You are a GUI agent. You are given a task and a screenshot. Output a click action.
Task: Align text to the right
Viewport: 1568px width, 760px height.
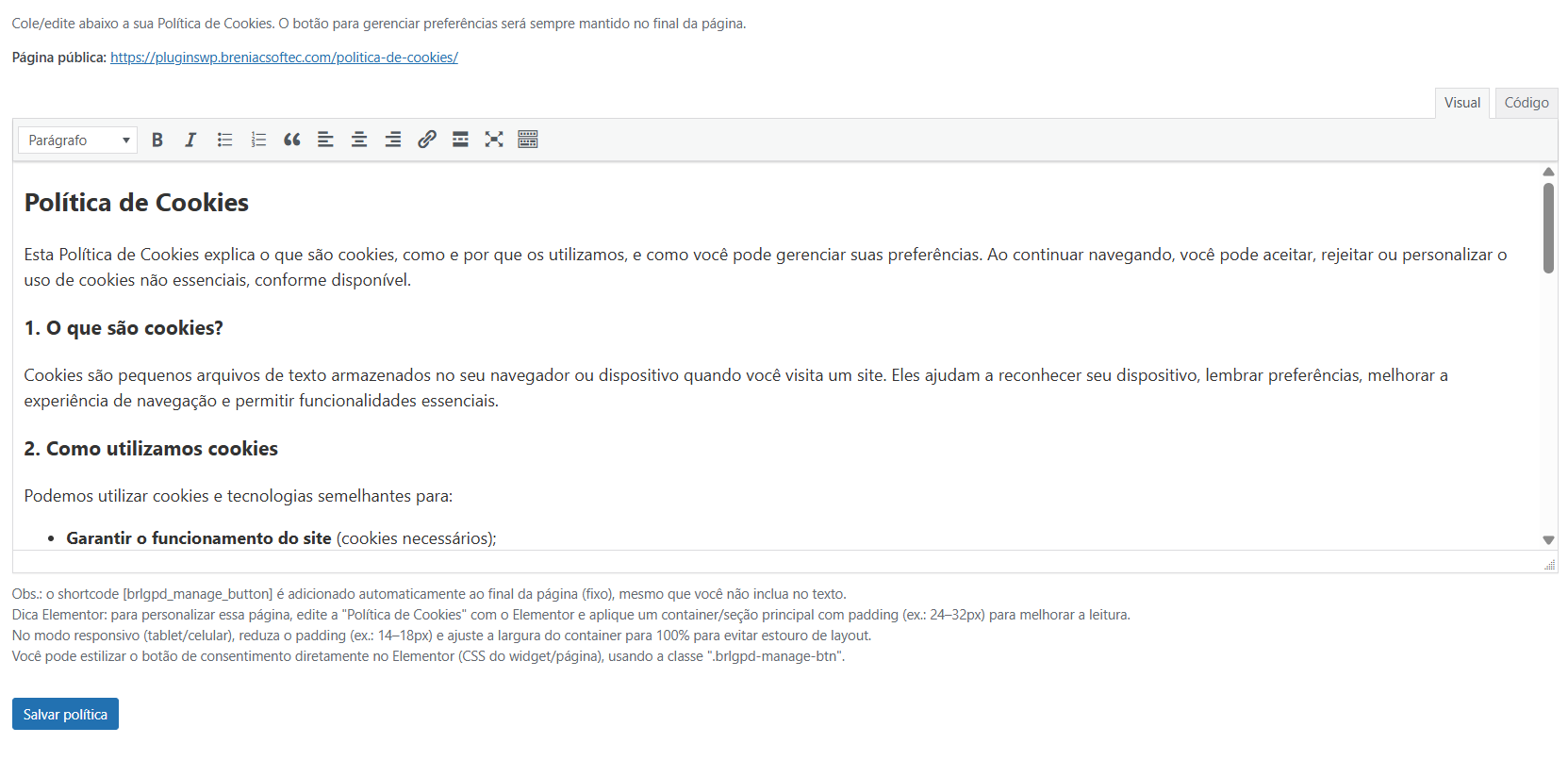click(x=393, y=140)
